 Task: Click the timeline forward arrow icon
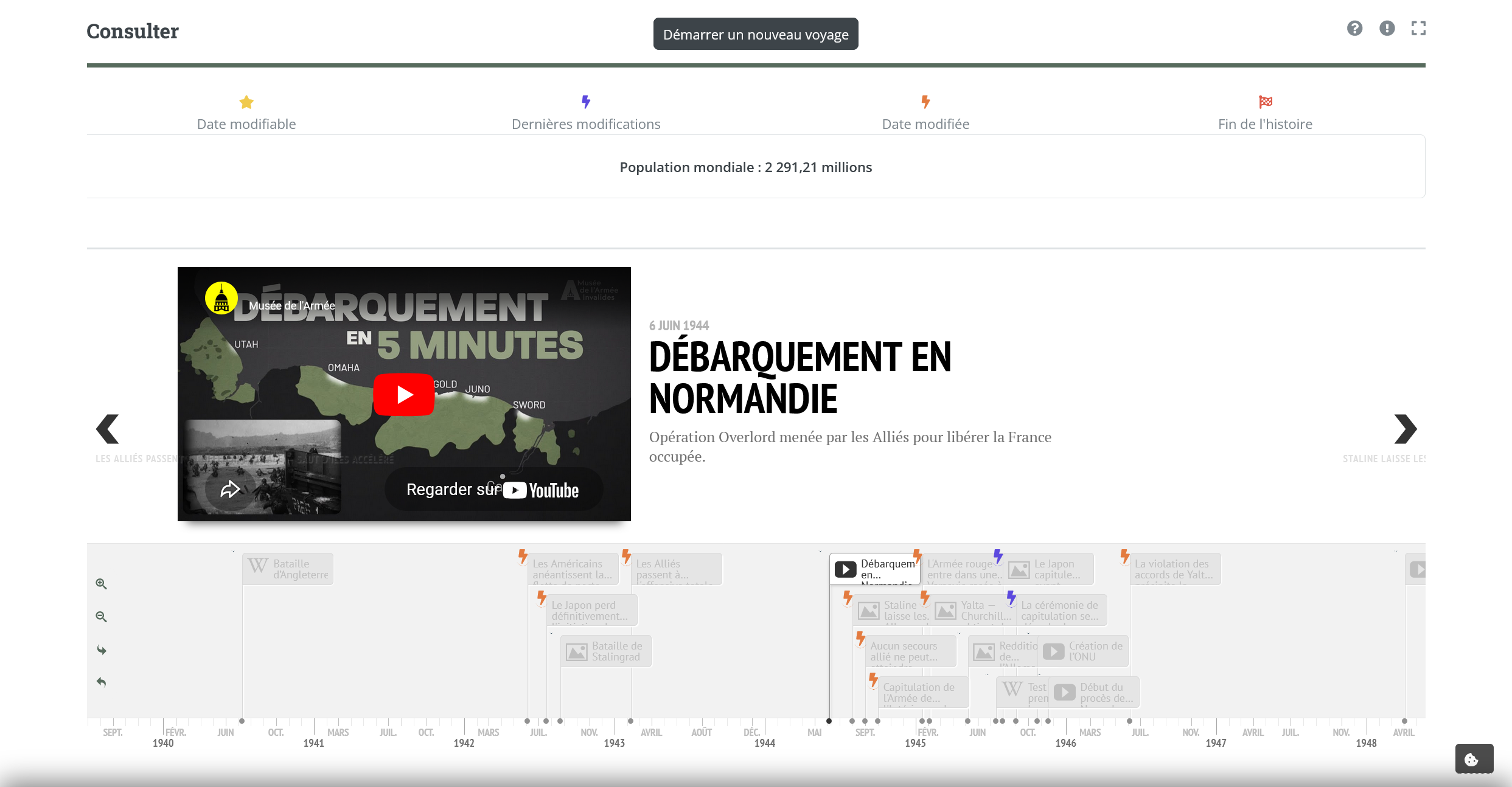click(102, 650)
